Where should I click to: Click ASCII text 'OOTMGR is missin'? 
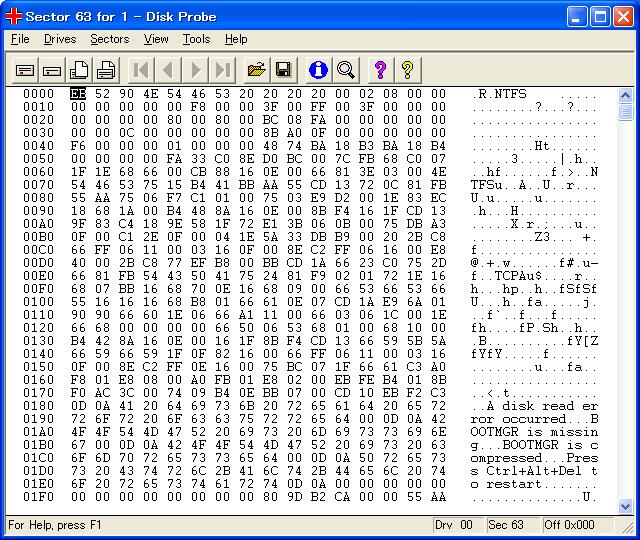pyautogui.click(x=534, y=432)
